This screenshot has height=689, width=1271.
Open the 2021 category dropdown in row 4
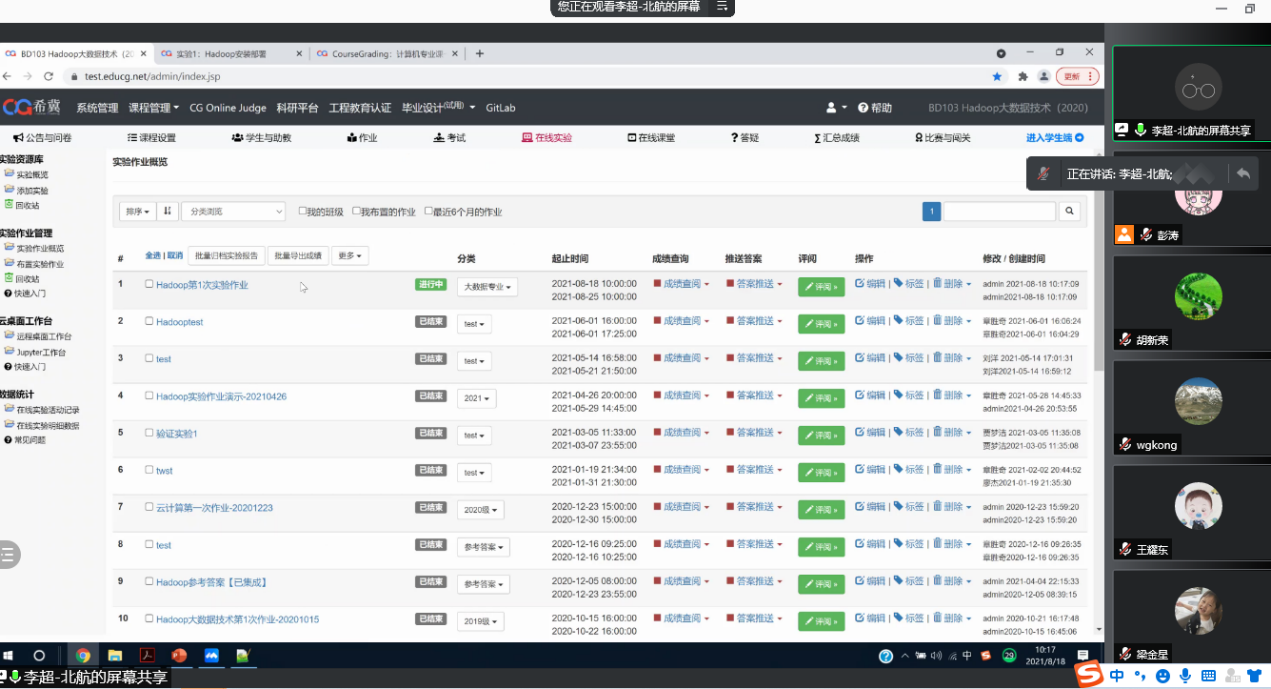pyautogui.click(x=477, y=398)
